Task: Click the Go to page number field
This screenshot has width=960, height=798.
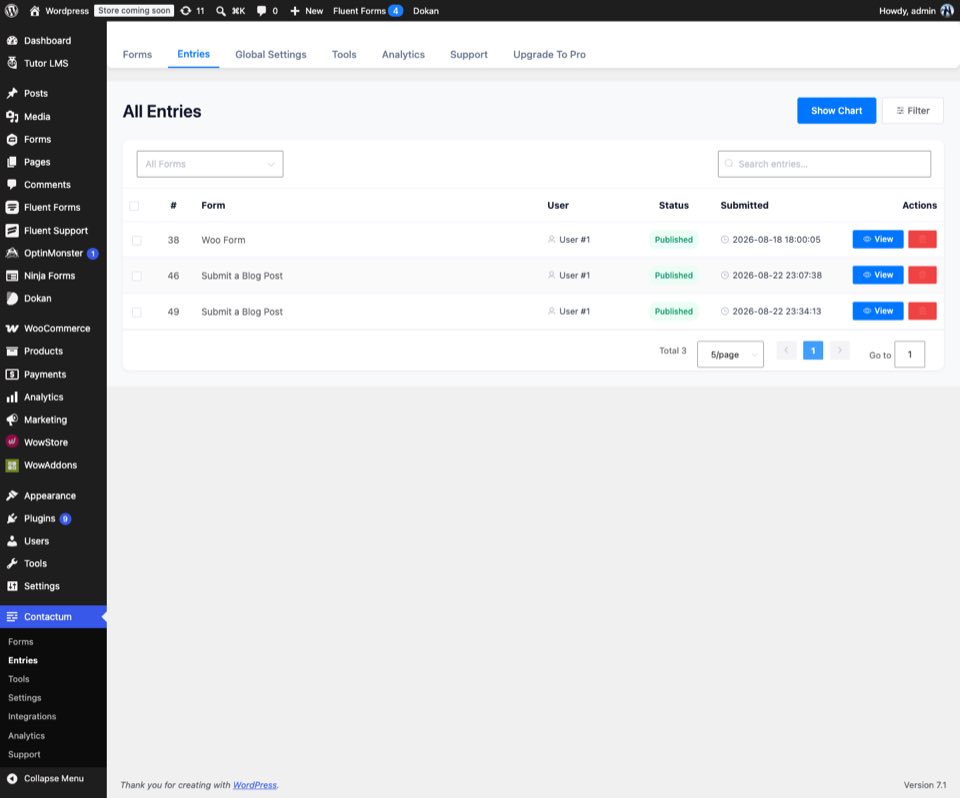Action: [909, 355]
